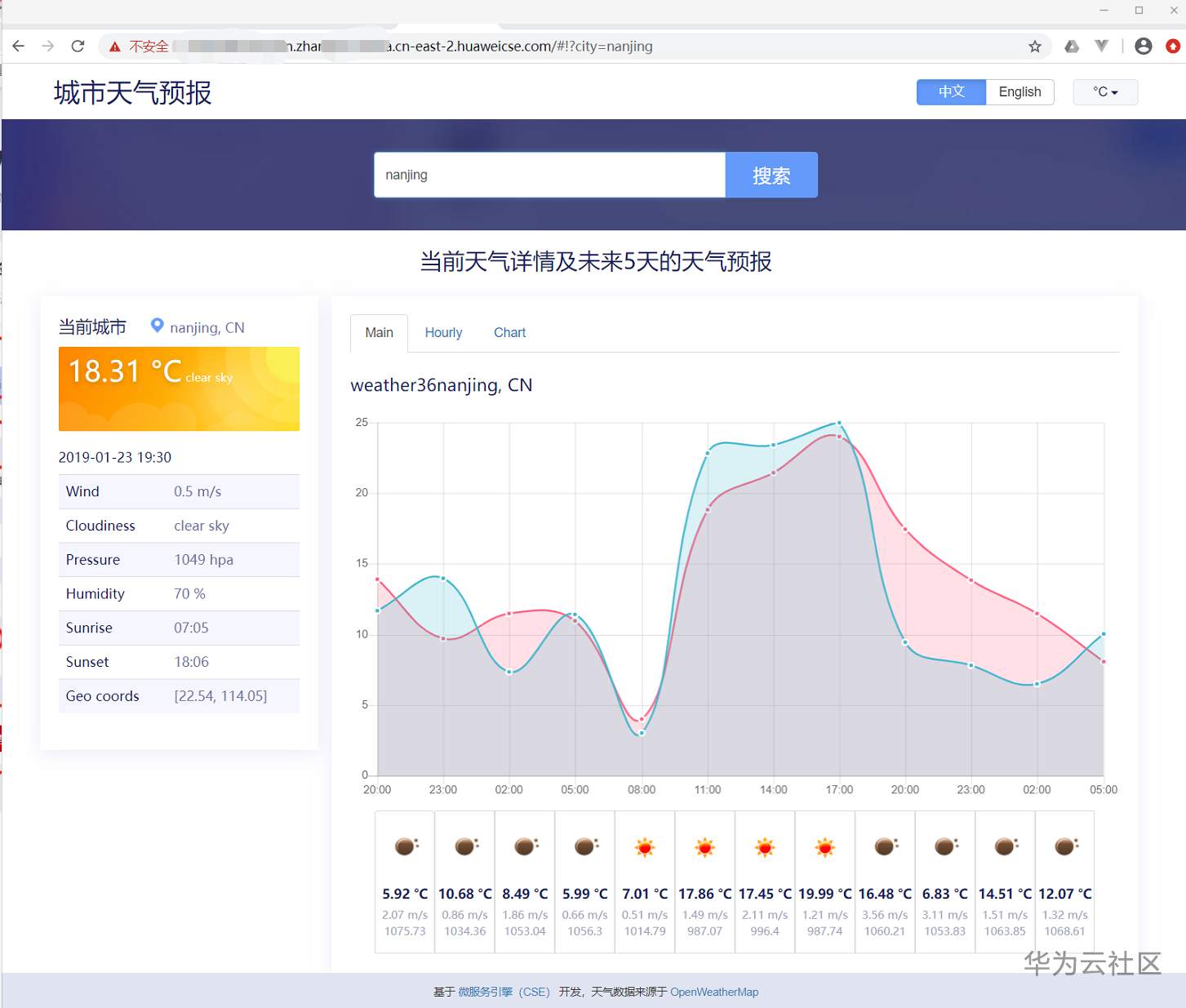Open the browser profile avatar icon

pyautogui.click(x=1144, y=47)
